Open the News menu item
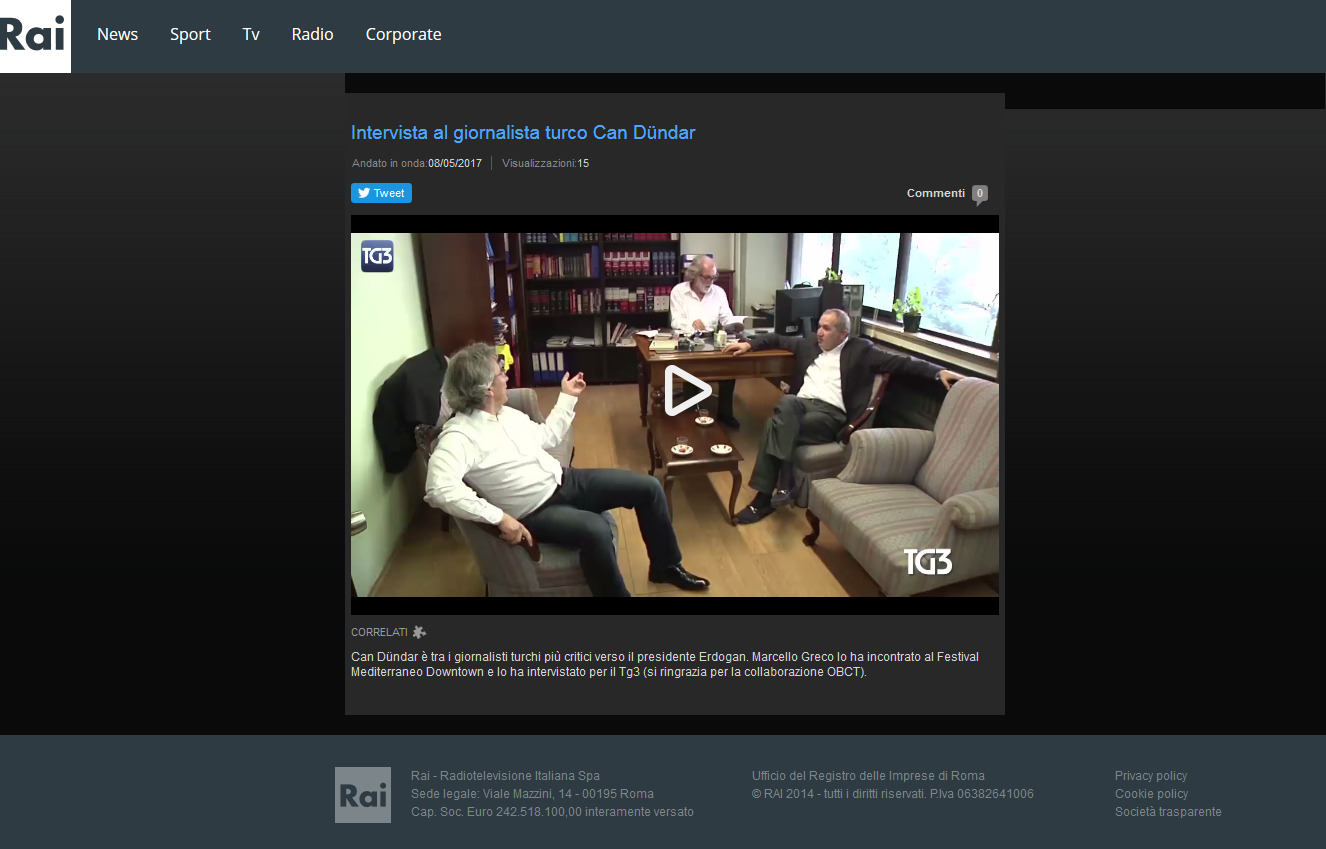The image size is (1326, 849). tap(117, 34)
